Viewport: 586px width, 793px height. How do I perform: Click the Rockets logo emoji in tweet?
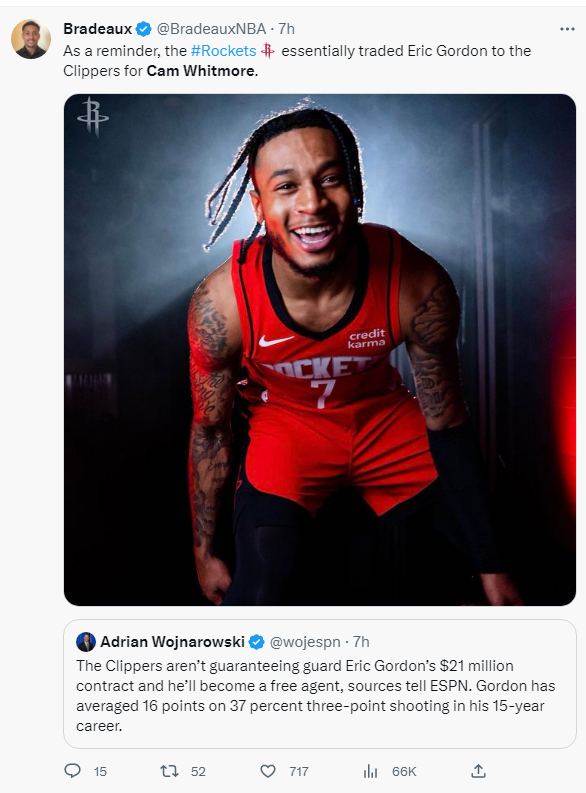(268, 51)
